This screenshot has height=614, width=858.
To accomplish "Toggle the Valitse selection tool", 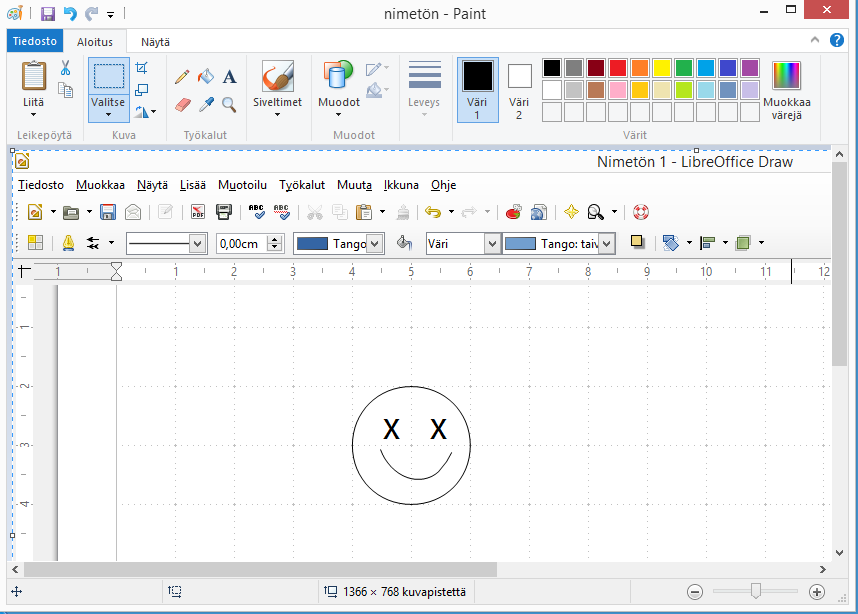I will pos(108,76).
